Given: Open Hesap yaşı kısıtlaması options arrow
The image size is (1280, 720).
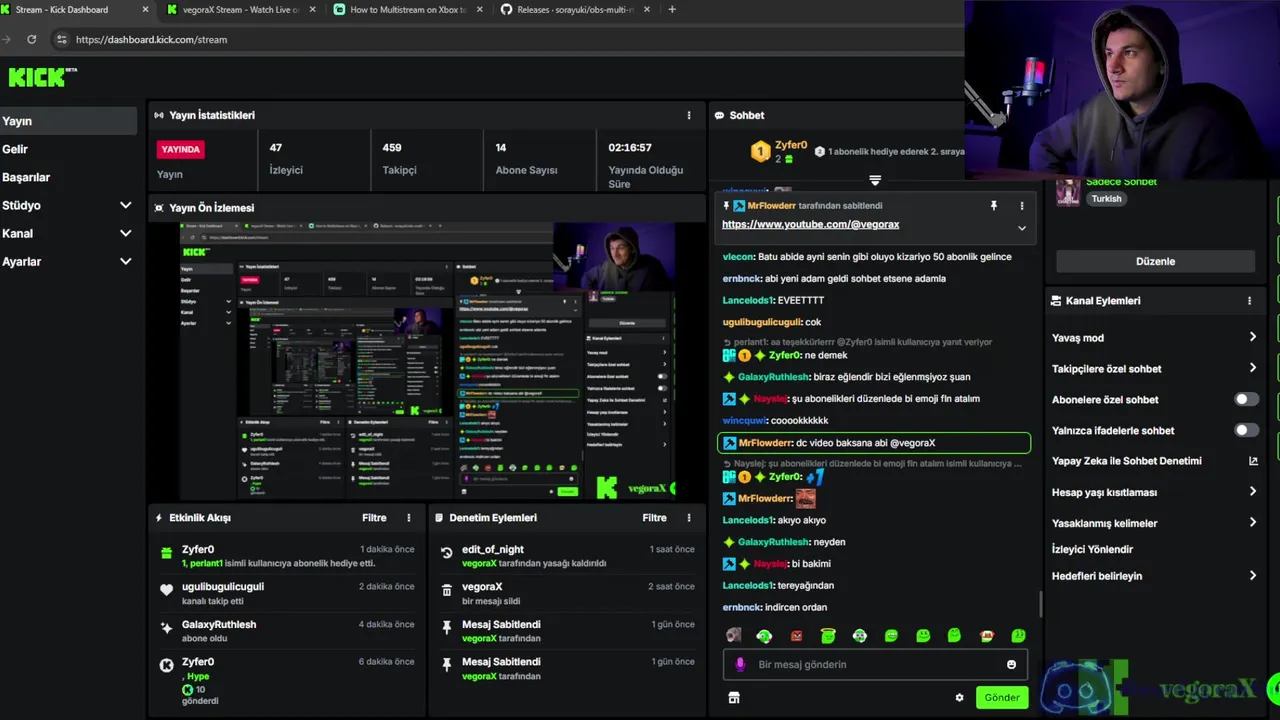Looking at the screenshot, I should coord(1252,492).
